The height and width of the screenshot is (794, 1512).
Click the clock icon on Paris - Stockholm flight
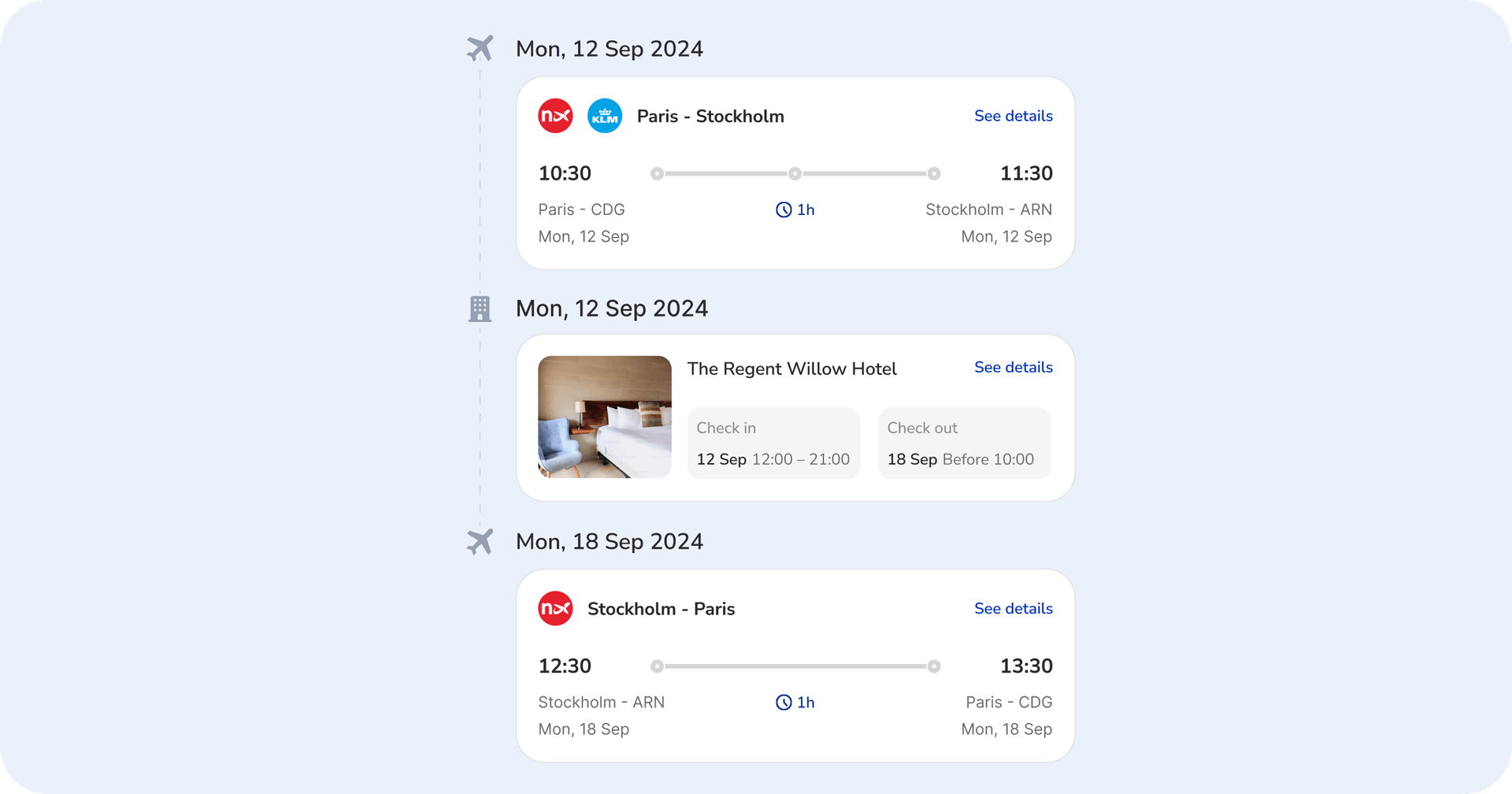[784, 210]
